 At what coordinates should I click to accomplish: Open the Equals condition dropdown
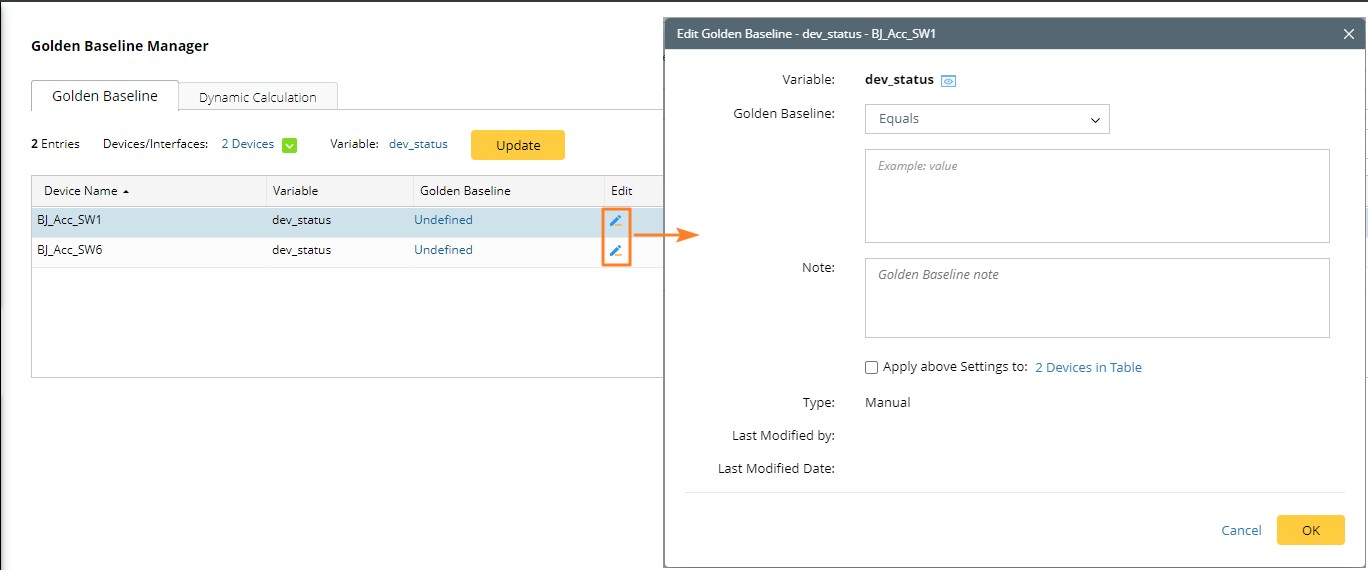[987, 119]
